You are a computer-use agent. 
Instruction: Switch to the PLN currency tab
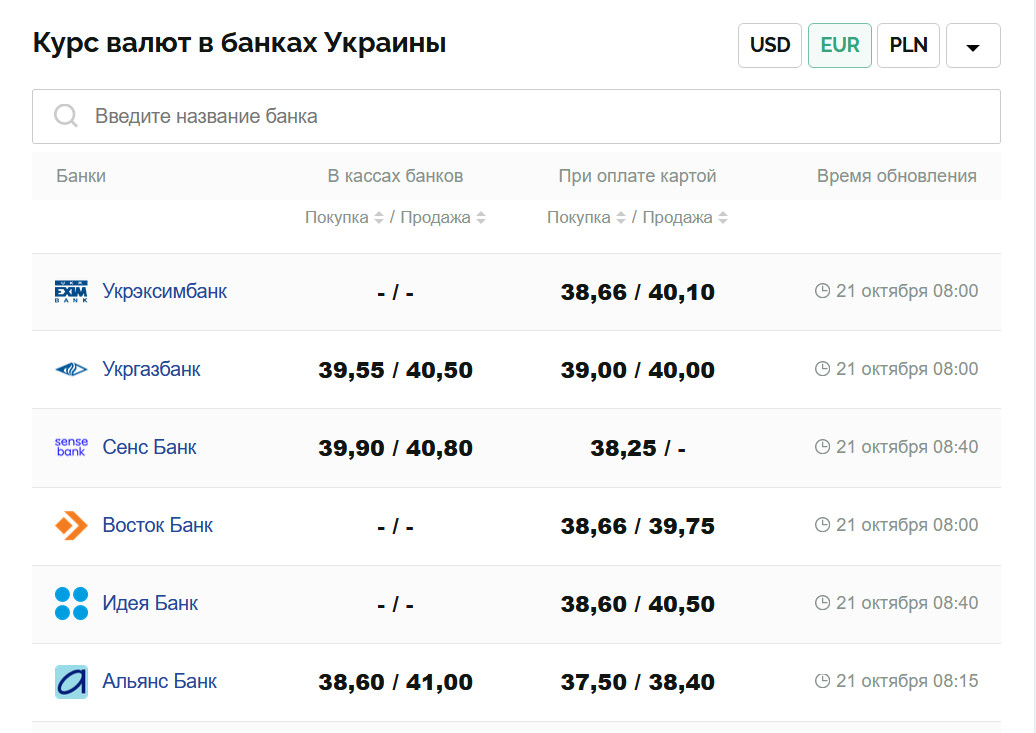(908, 45)
